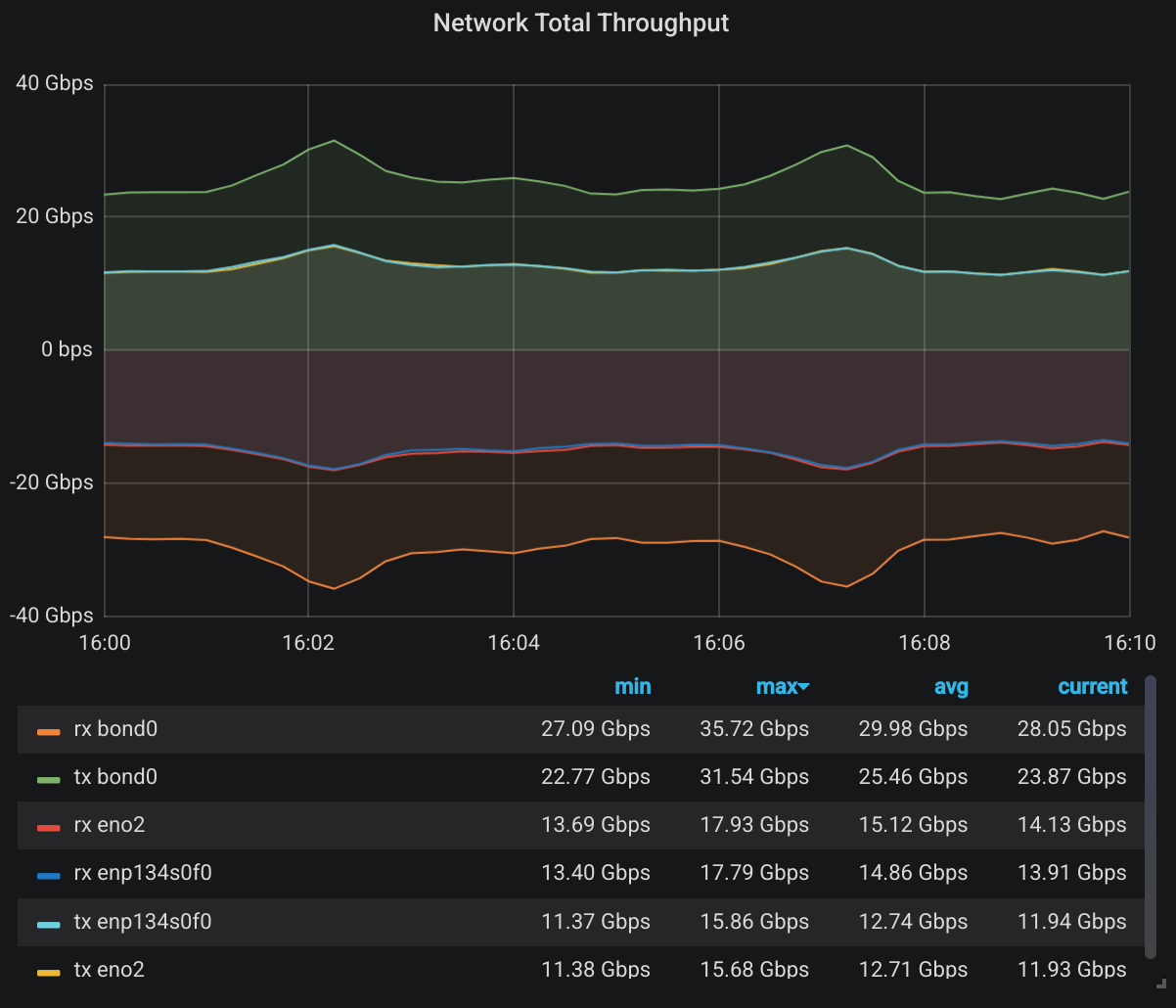Click the rx eno2 avg value 15.12 Gbps
Image resolution: width=1176 pixels, height=1008 pixels.
point(914,825)
